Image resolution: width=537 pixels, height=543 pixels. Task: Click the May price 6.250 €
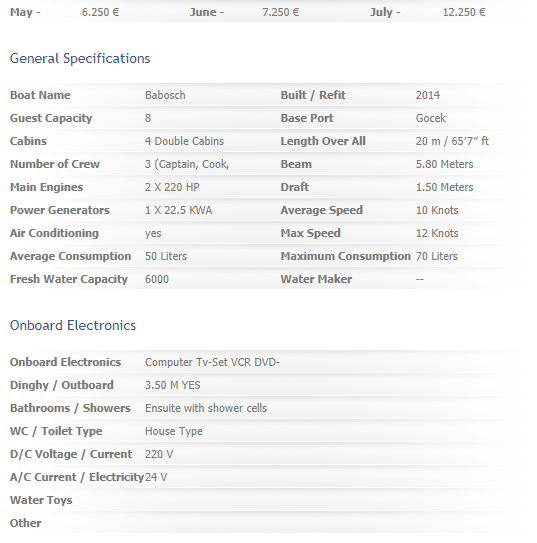click(100, 12)
